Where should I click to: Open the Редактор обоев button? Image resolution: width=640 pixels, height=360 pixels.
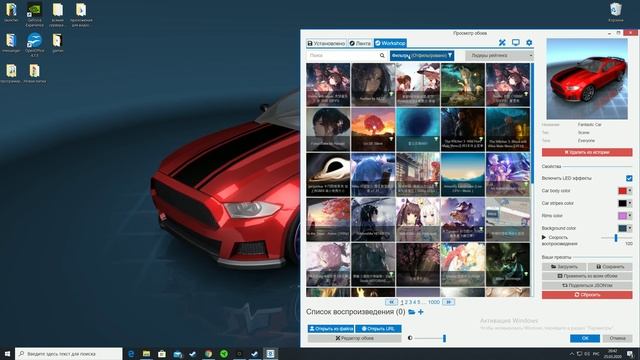tap(354, 338)
